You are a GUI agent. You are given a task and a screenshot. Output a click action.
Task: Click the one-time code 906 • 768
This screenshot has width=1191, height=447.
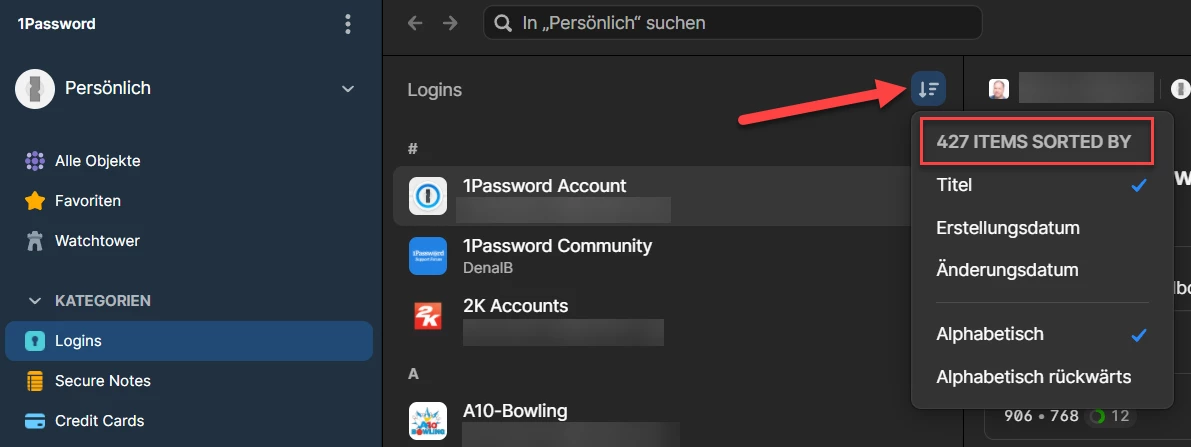point(1041,416)
